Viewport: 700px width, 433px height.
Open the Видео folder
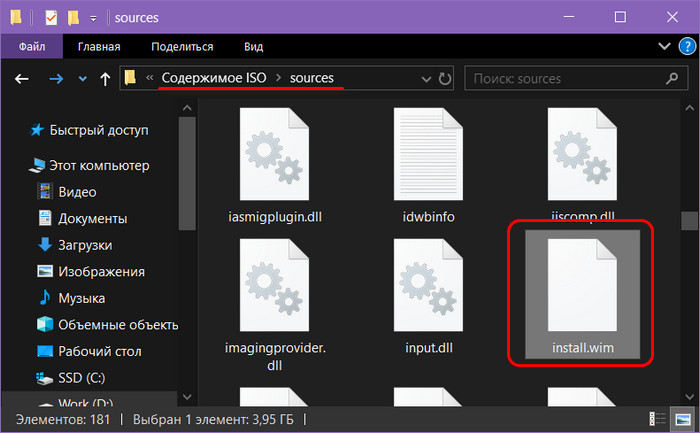[x=67, y=192]
